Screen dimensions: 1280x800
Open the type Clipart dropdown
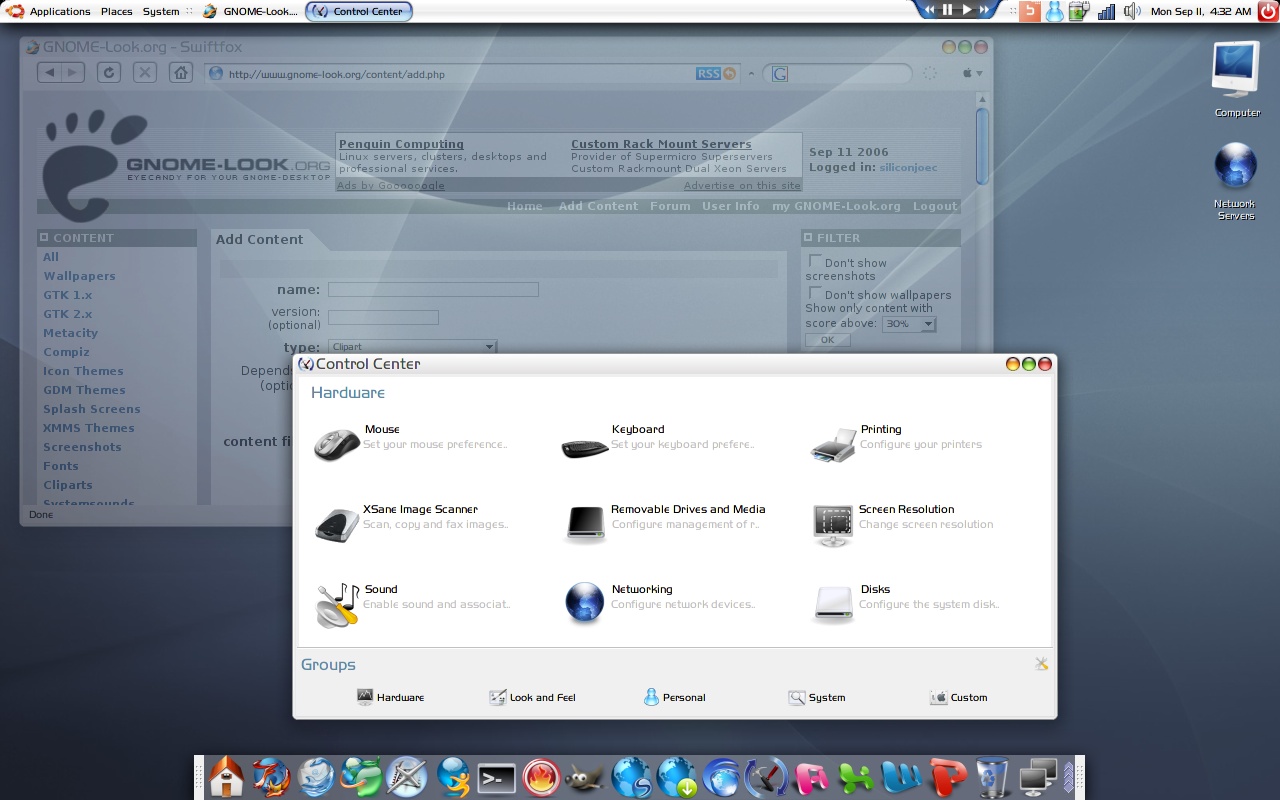412,346
